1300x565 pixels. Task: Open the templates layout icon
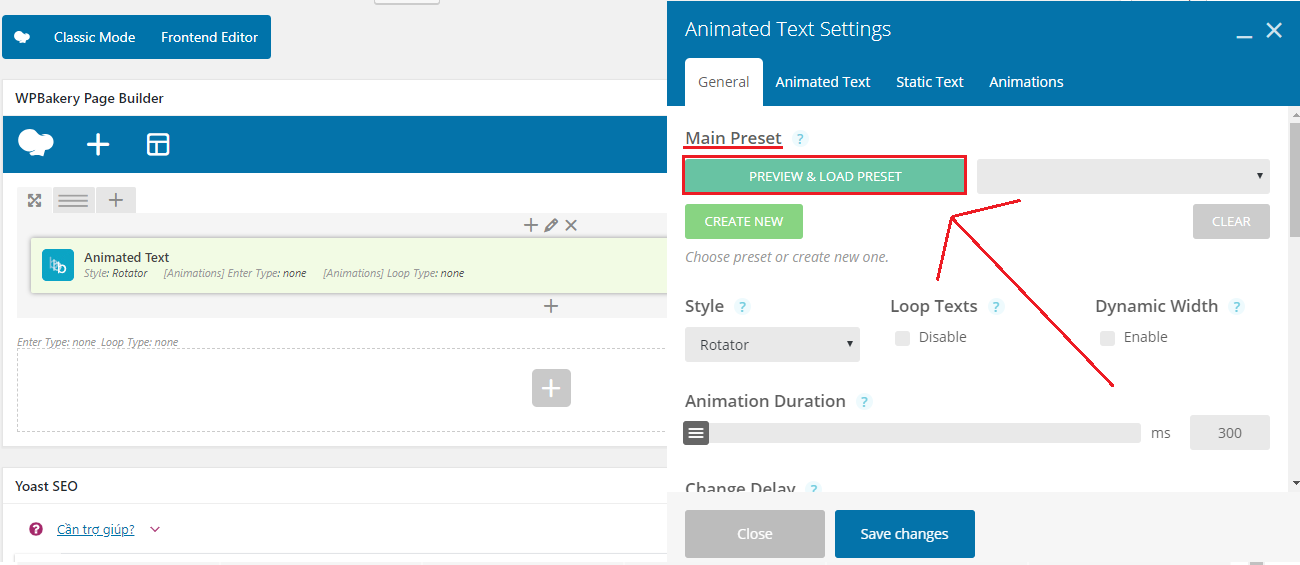(158, 145)
